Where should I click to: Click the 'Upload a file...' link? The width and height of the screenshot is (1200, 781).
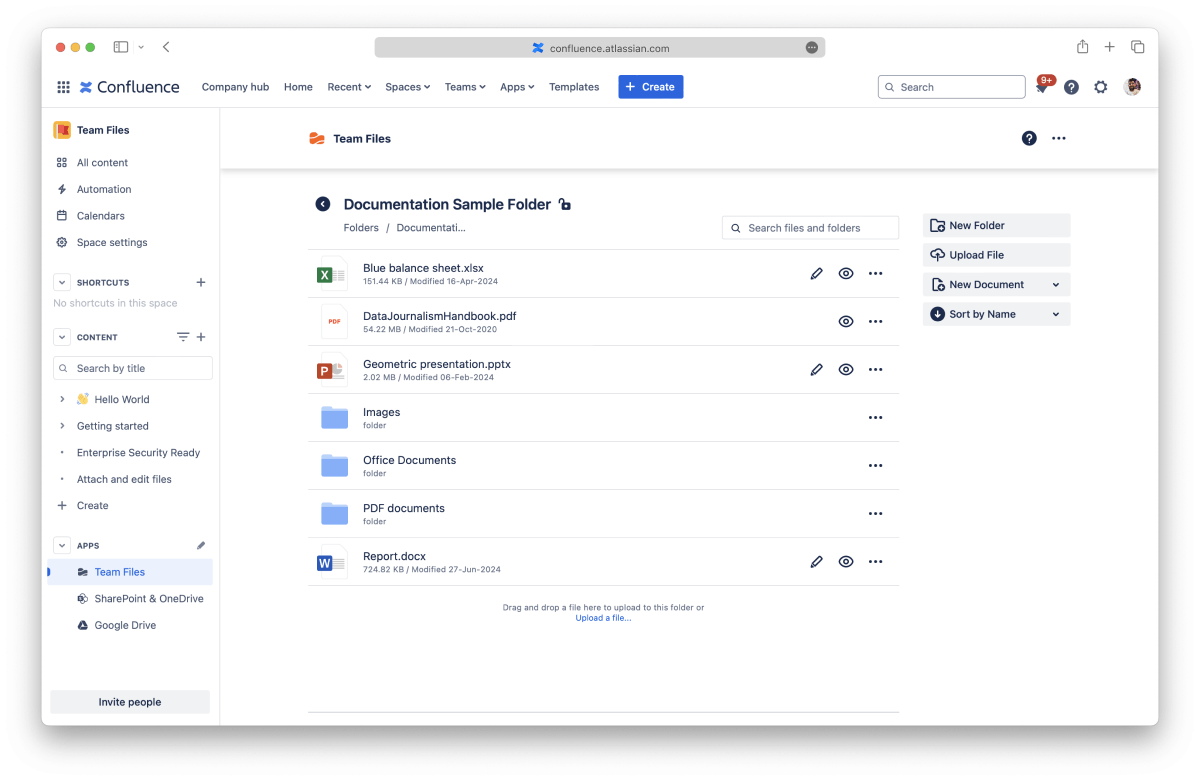tap(603, 618)
